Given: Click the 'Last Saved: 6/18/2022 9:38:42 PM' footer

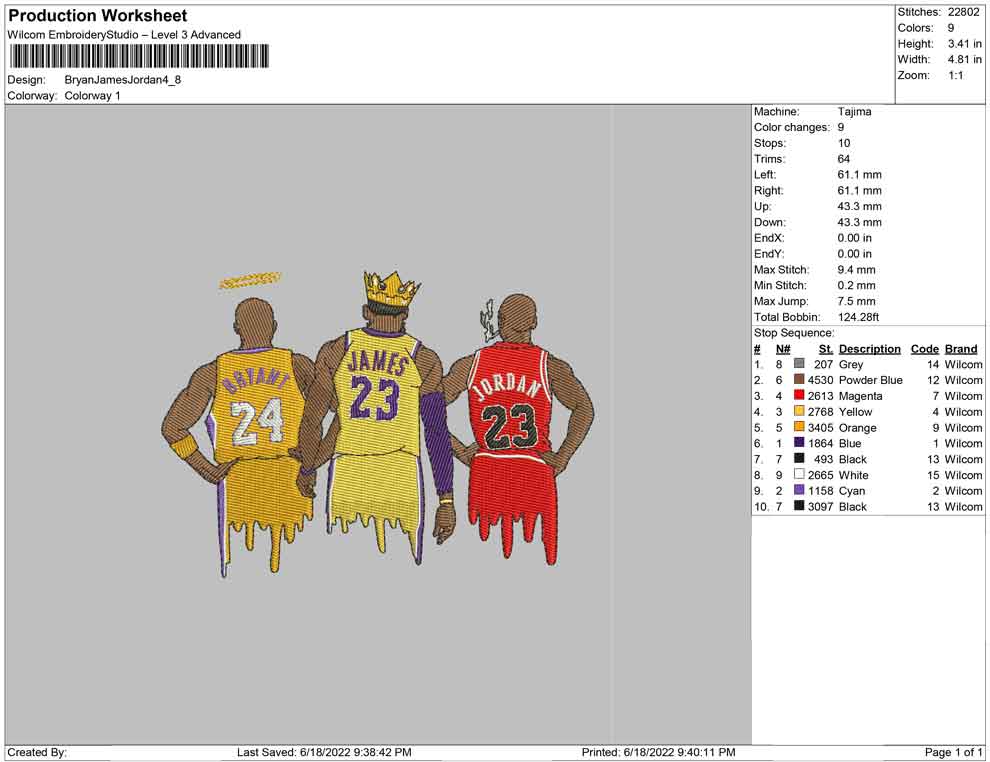Looking at the screenshot, I should point(324,752).
